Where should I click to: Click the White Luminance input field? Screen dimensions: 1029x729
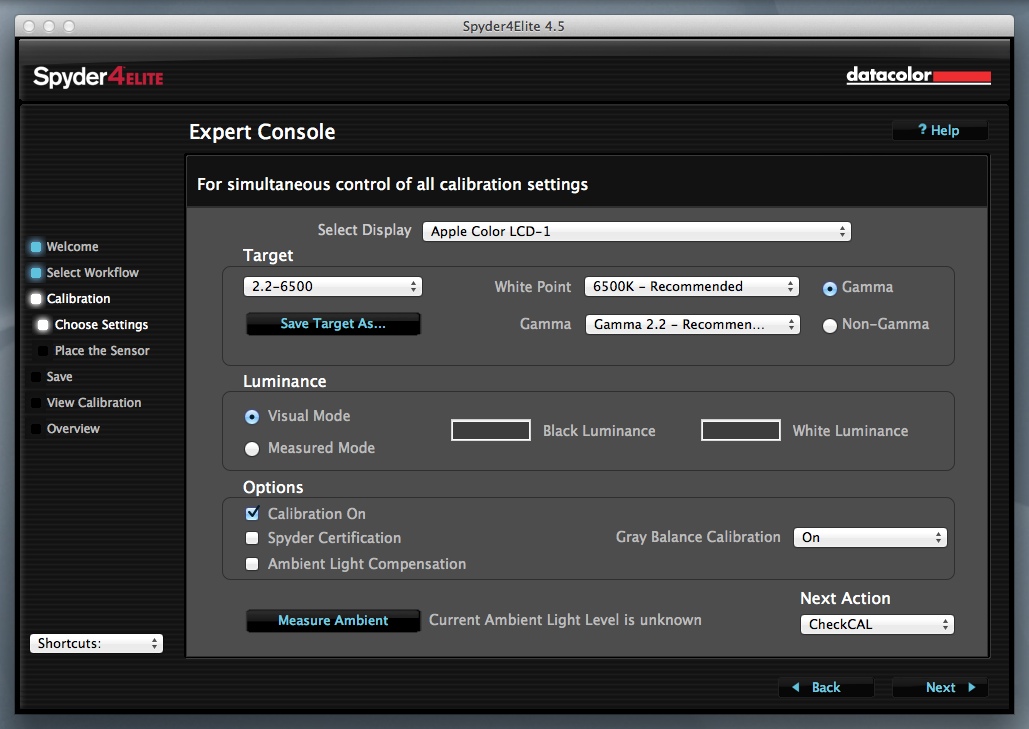[x=741, y=431]
